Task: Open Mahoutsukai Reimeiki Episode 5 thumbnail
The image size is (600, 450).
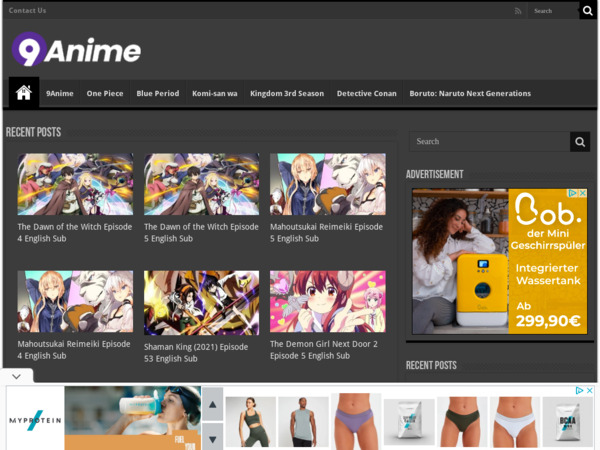Action: pos(328,184)
